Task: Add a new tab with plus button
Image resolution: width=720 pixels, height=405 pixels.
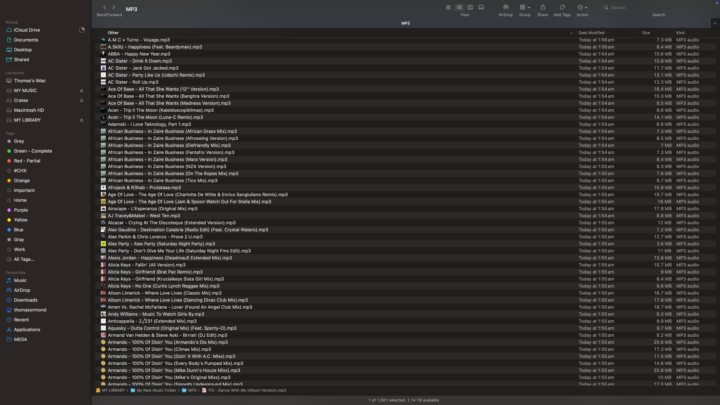Action: pos(715,23)
